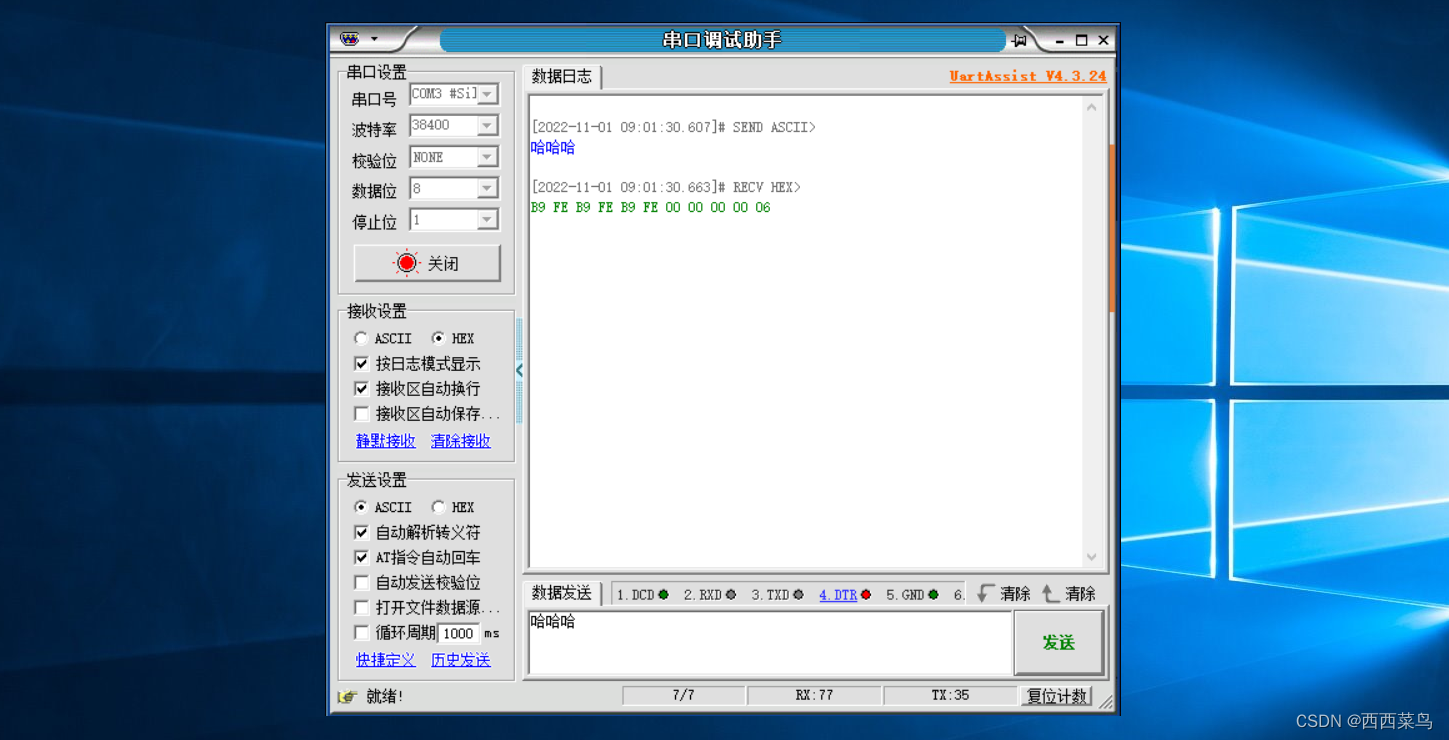Click 清除接收 link
Viewport: 1449px width, 740px height.
tap(461, 441)
